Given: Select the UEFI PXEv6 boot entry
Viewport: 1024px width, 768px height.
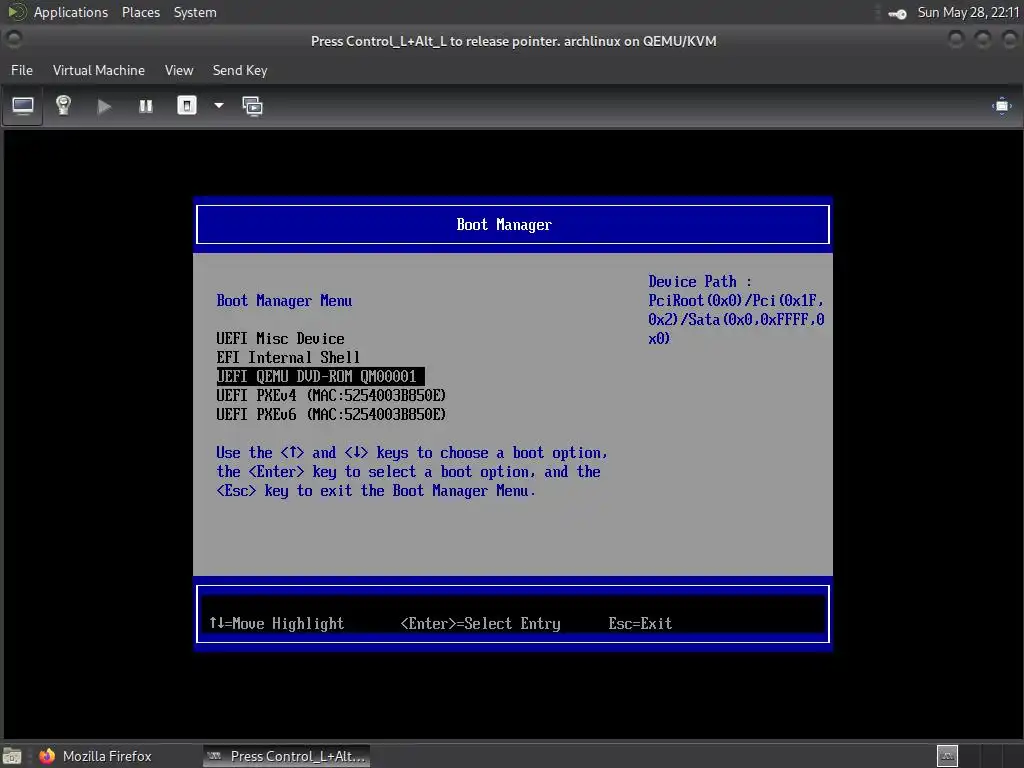Looking at the screenshot, I should tap(331, 414).
